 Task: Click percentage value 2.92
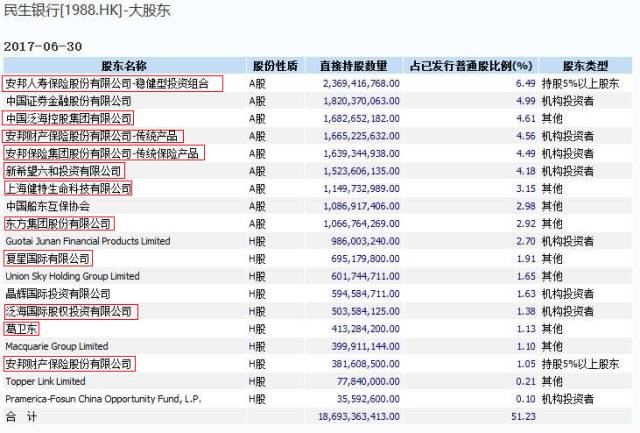tap(526, 224)
